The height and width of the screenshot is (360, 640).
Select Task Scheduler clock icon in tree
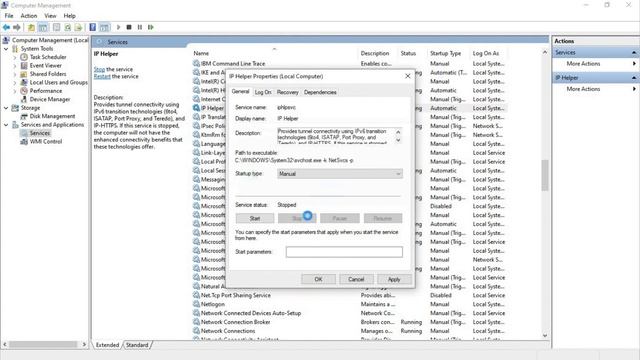coord(24,57)
